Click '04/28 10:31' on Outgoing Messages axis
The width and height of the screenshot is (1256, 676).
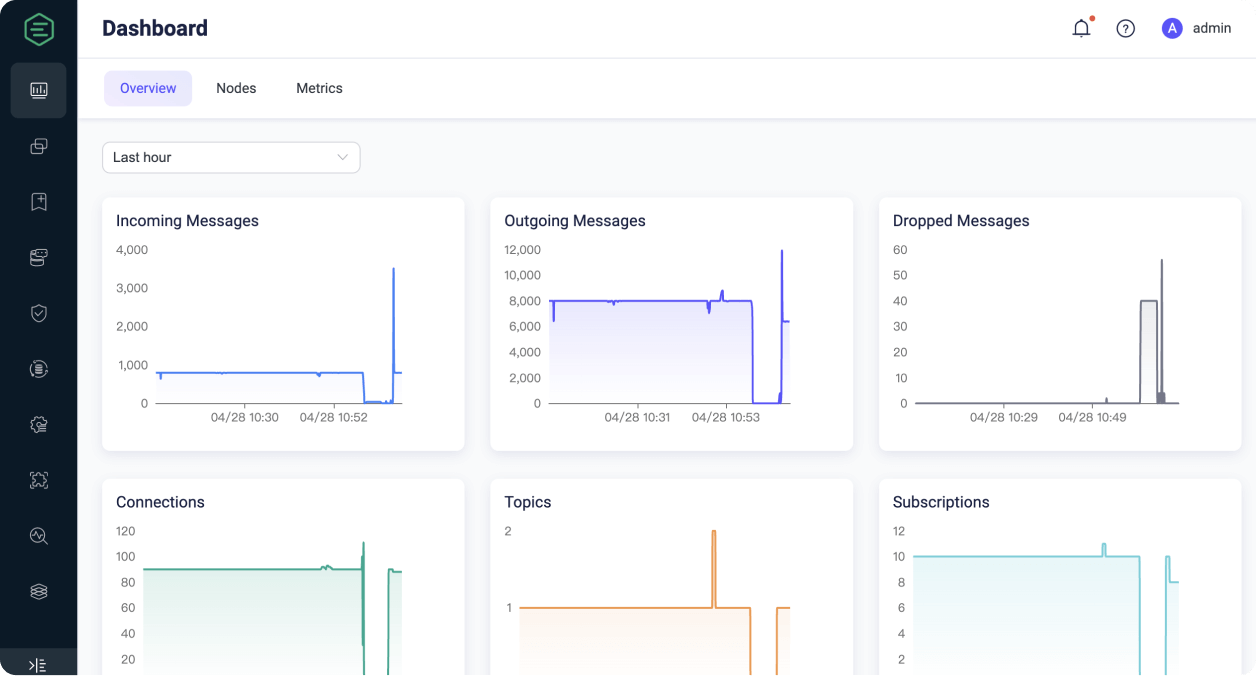tap(638, 417)
